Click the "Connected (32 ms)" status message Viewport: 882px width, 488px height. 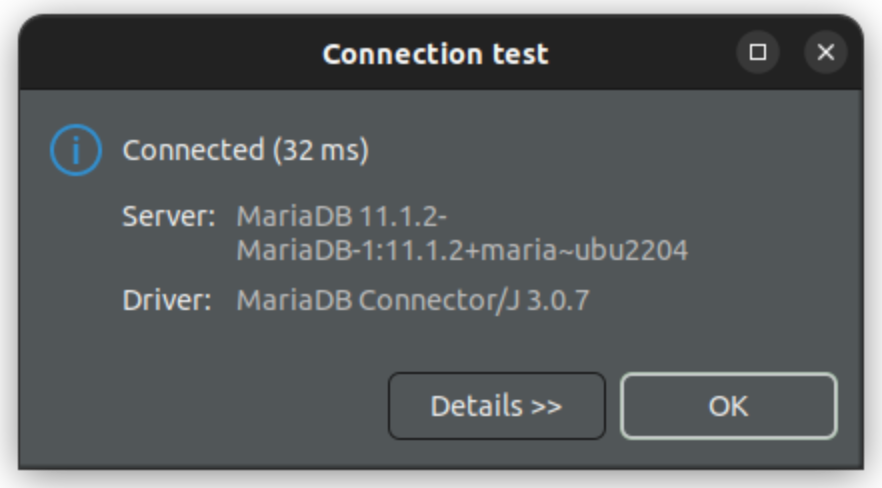[246, 151]
